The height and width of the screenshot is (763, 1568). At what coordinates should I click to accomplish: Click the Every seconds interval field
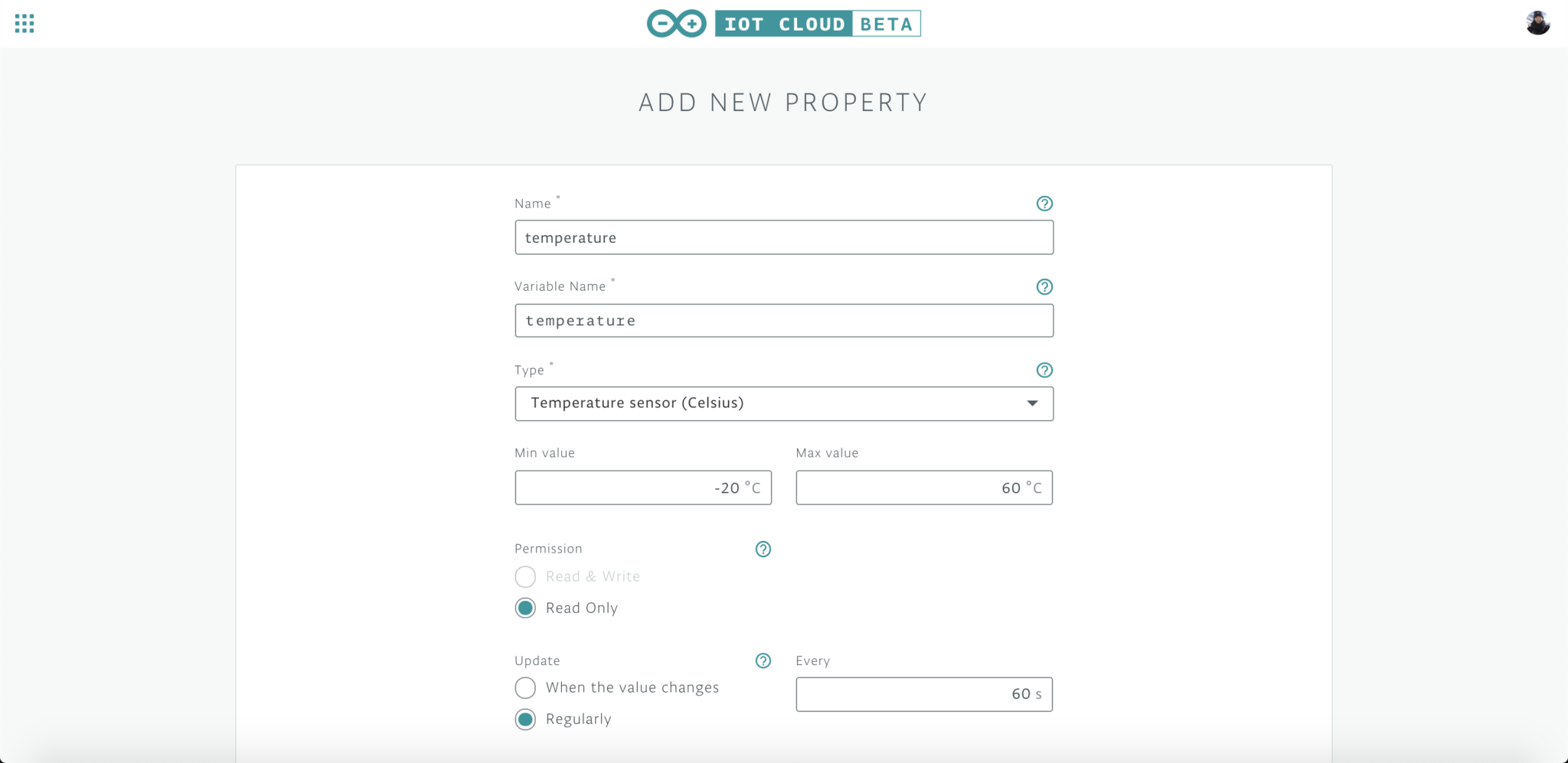[924, 695]
